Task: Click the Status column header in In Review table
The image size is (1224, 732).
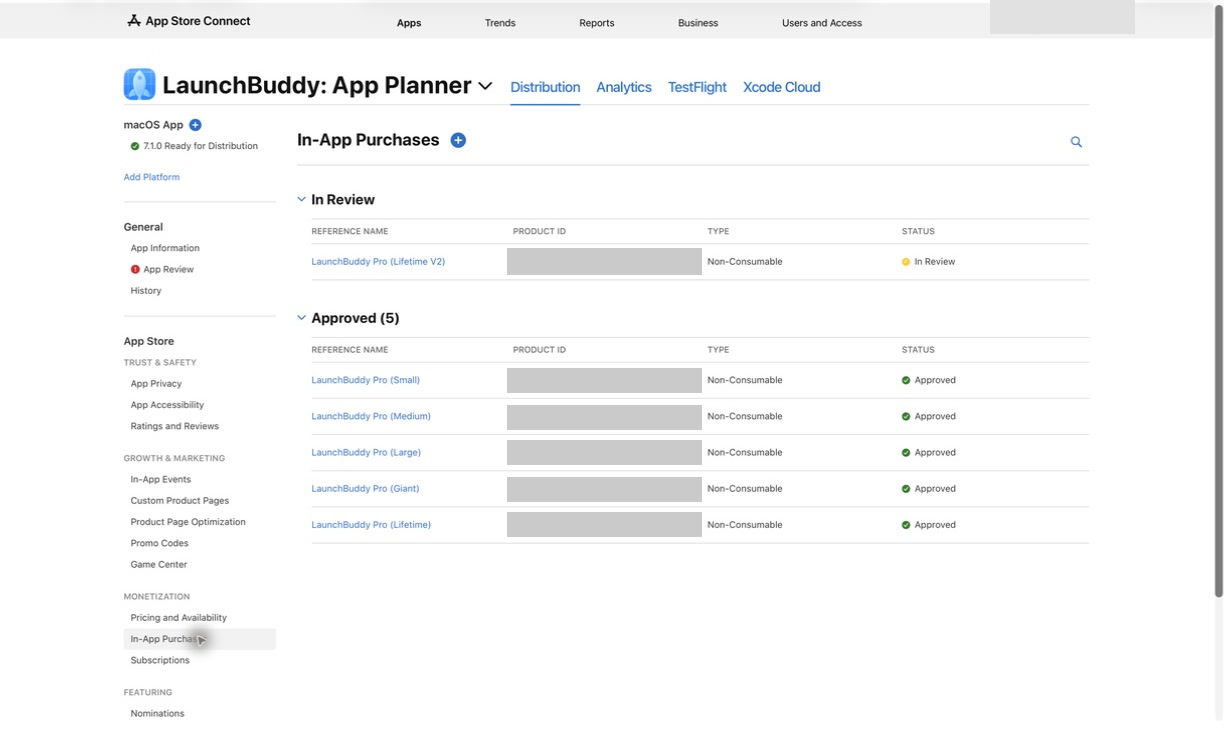Action: click(918, 231)
